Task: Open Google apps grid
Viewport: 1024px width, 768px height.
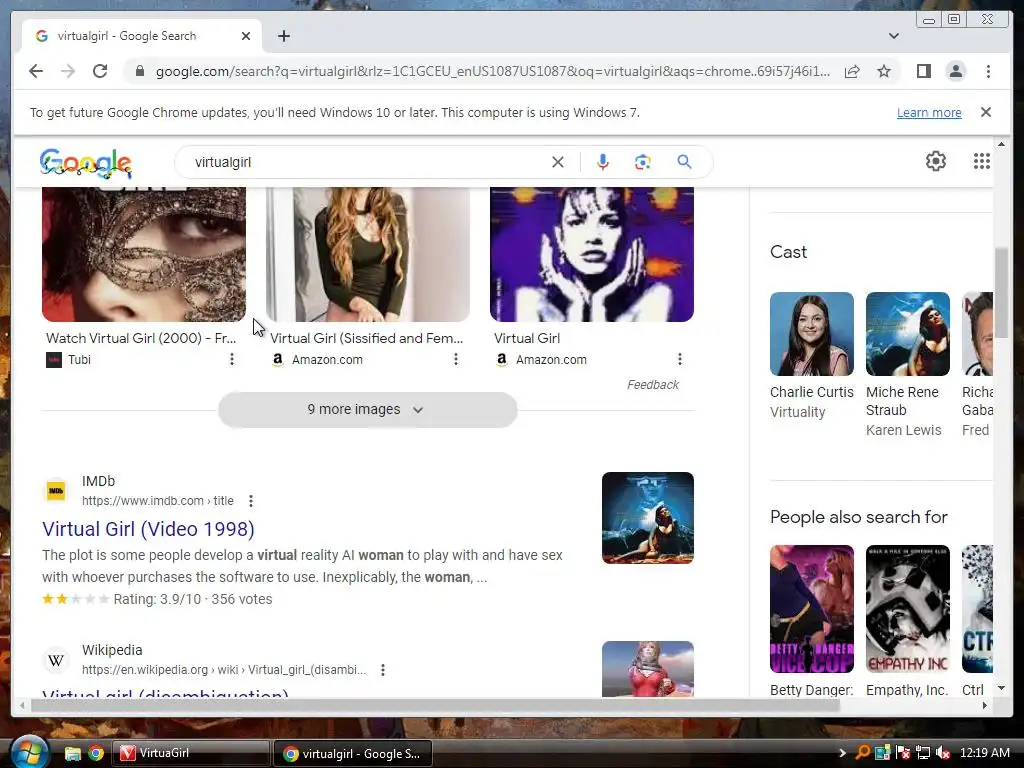Action: pos(981,161)
